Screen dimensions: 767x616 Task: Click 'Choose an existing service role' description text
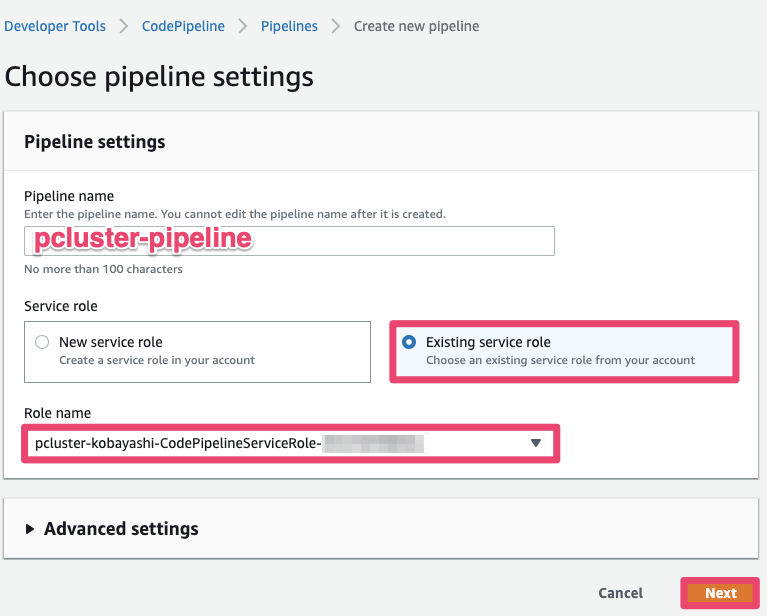pos(560,360)
